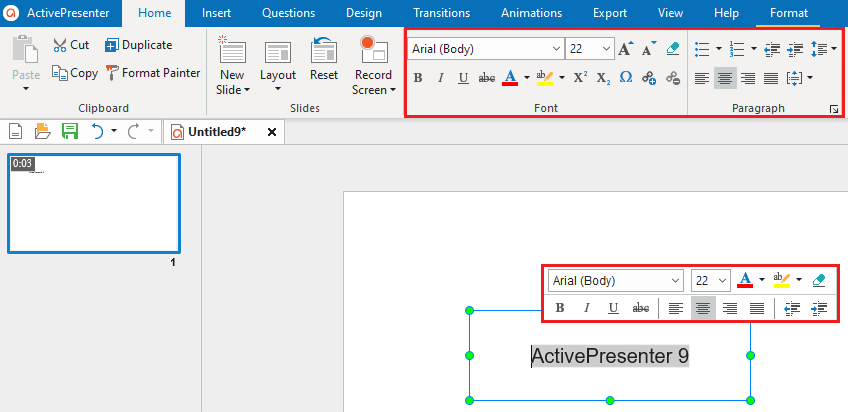Click the Cut icon in Clipboard group
Image resolution: width=848 pixels, height=412 pixels.
pos(61,45)
